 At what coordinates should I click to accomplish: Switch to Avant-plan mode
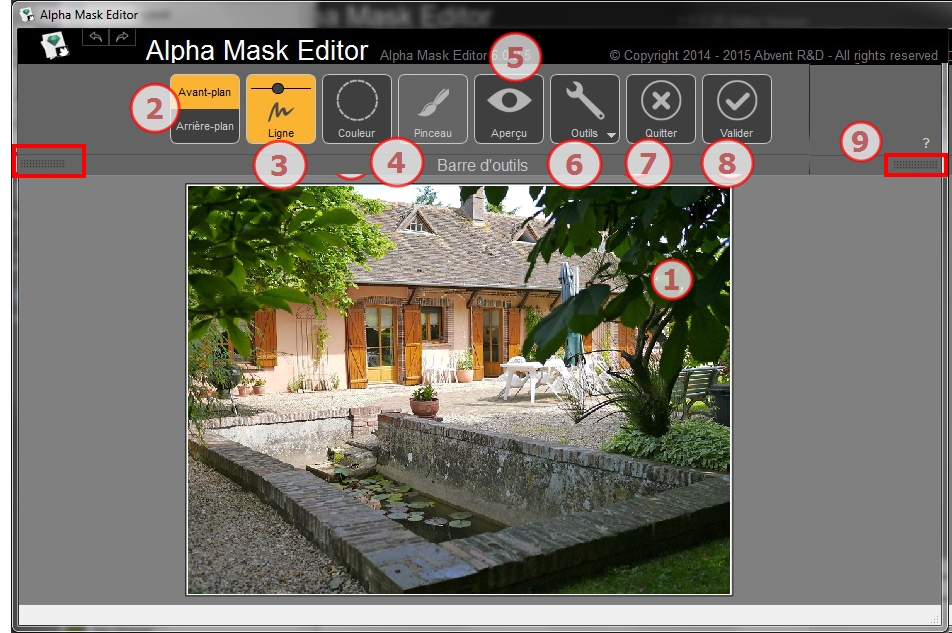pos(205,92)
